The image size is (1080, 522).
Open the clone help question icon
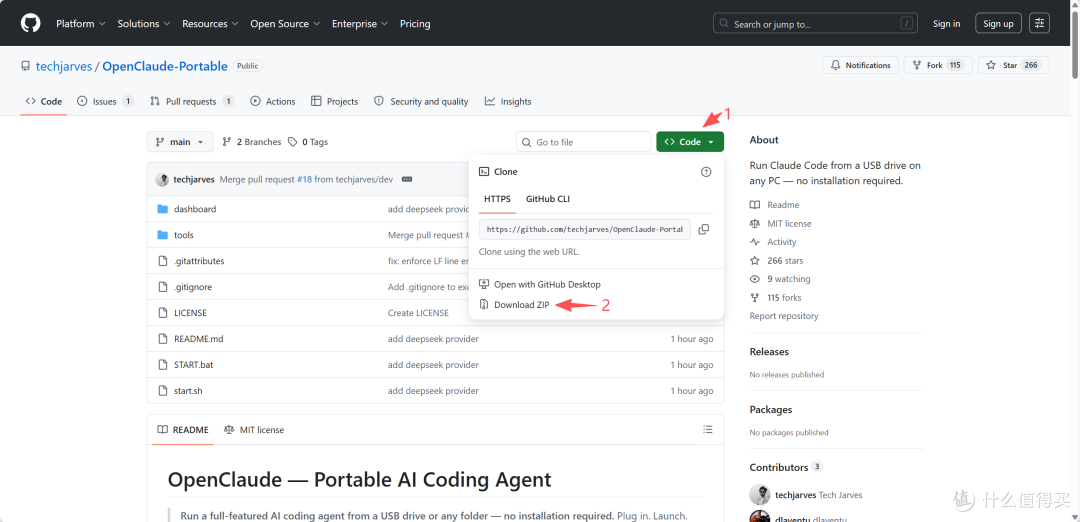point(706,171)
